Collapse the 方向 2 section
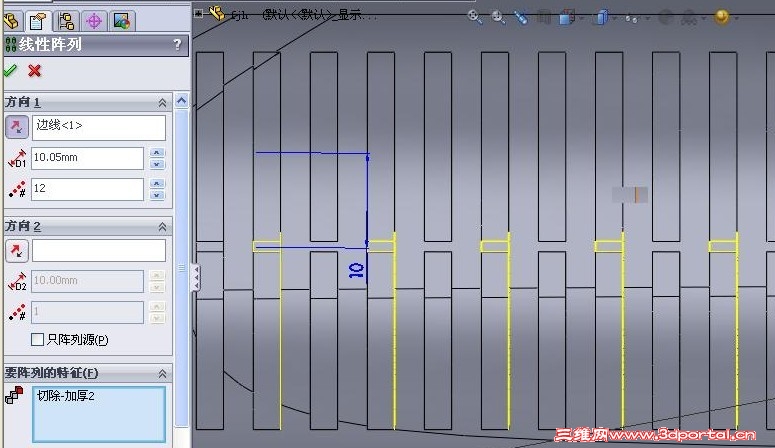This screenshot has width=775, height=448. [x=162, y=227]
